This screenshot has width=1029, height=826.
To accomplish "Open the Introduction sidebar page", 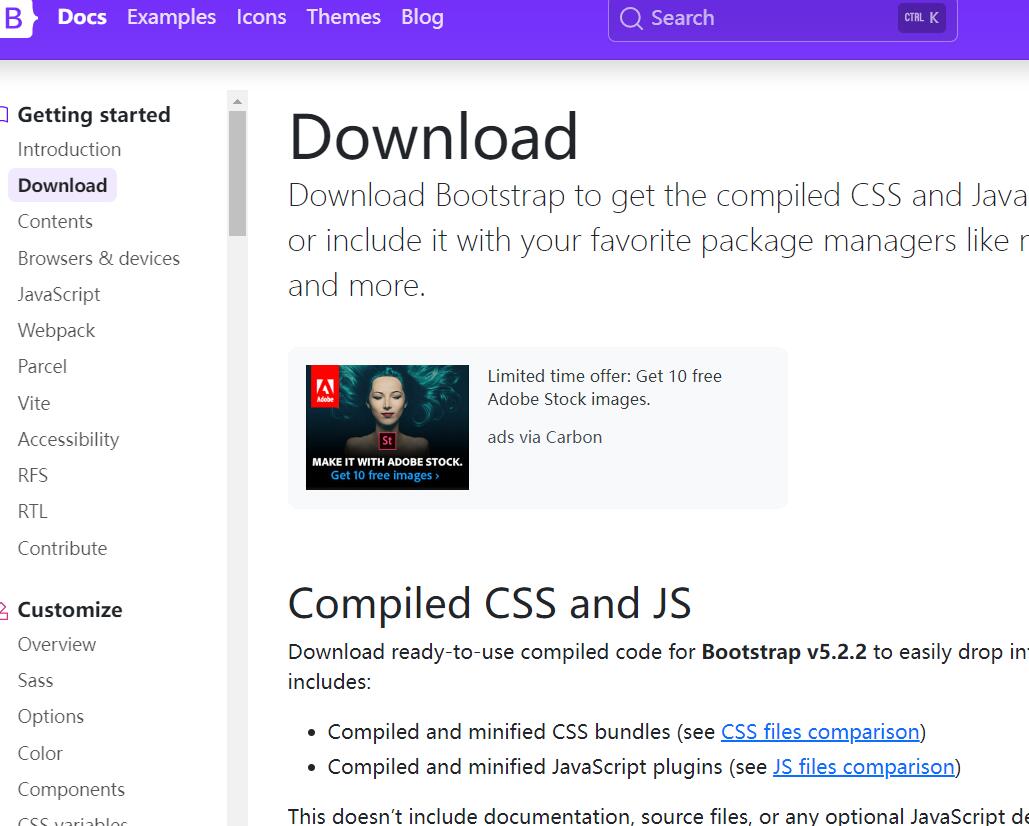I will (69, 149).
